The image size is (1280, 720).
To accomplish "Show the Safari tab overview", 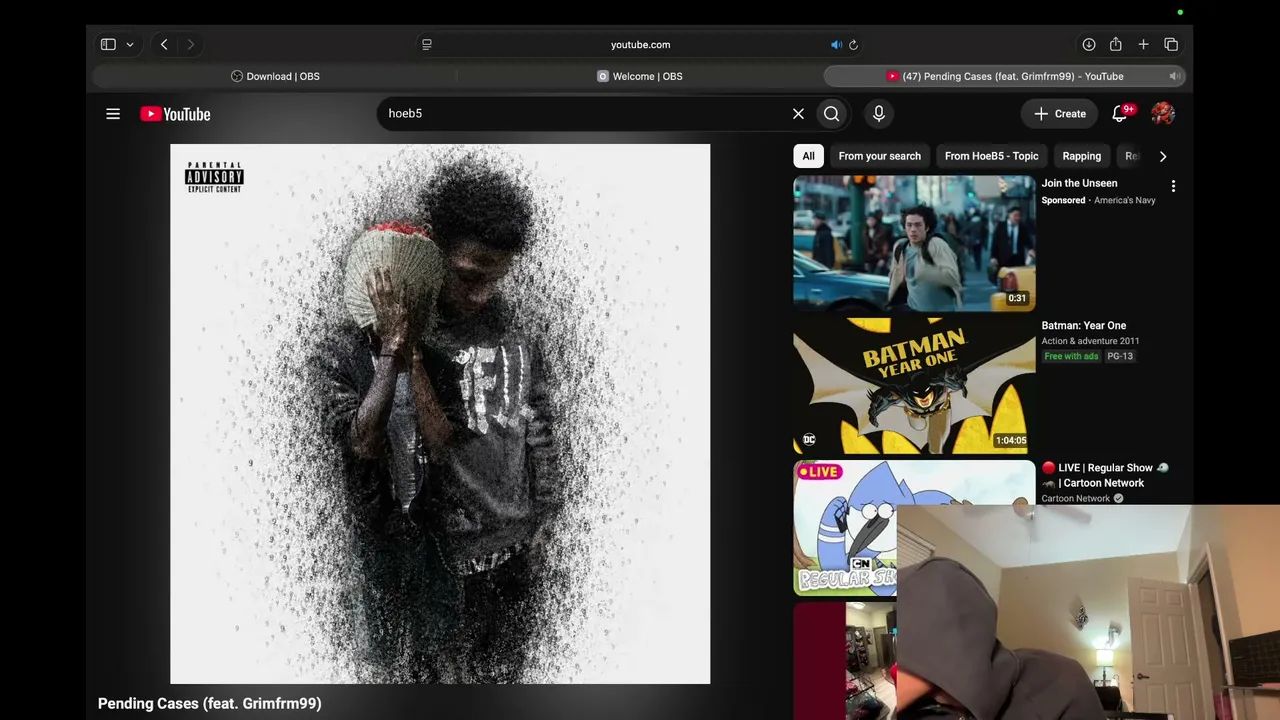I will 1171,44.
